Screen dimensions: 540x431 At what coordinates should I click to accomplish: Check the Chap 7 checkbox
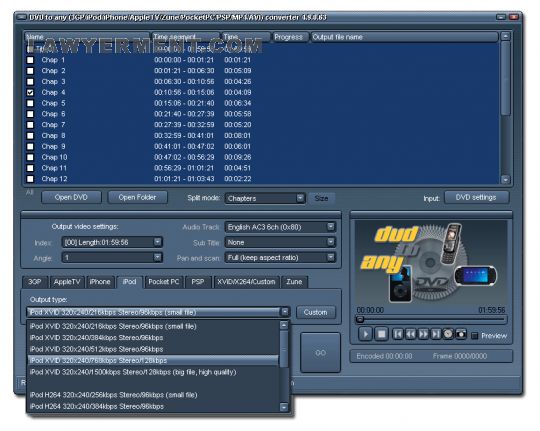(30, 125)
